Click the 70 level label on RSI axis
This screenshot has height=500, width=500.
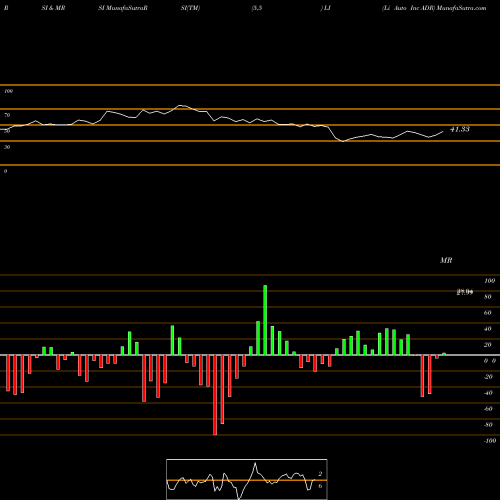pyautogui.click(x=7, y=115)
